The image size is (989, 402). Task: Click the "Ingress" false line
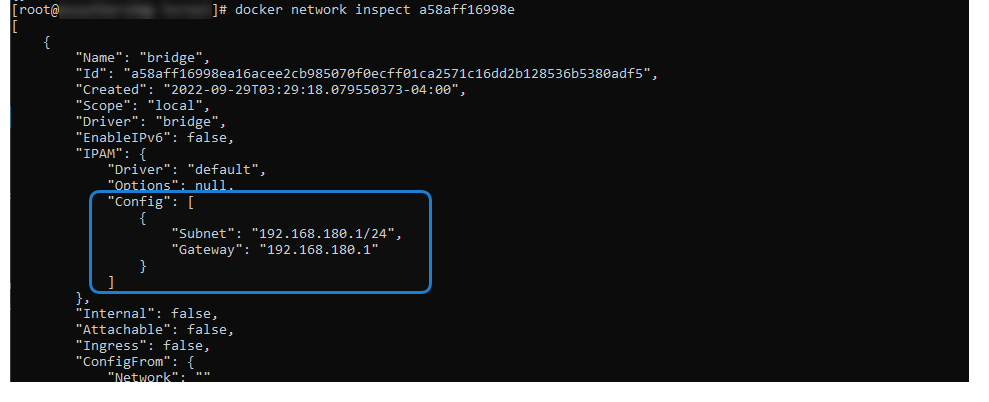pos(143,345)
